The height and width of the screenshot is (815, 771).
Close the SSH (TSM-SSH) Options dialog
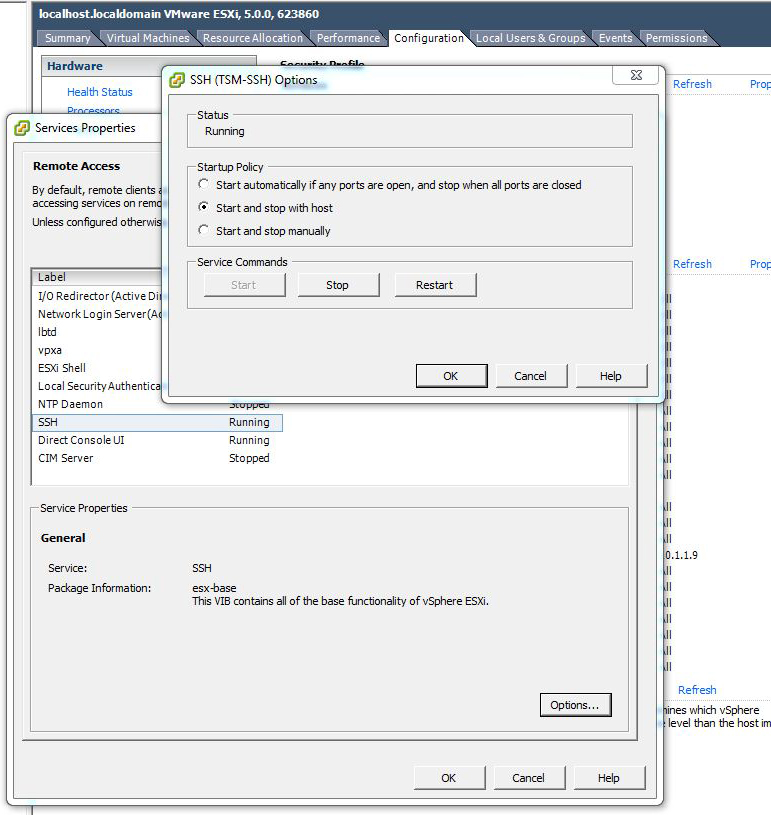point(636,75)
